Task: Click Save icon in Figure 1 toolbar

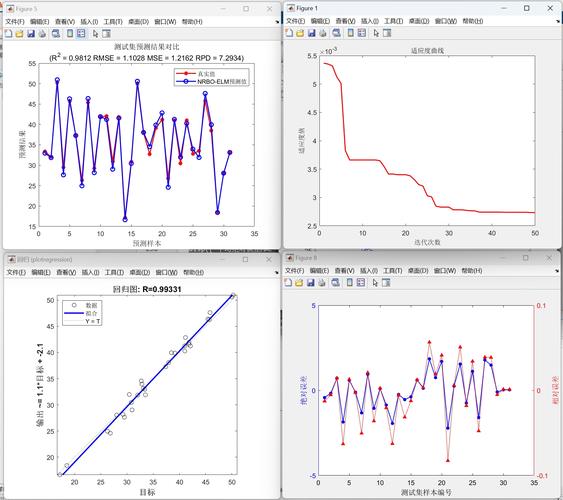Action: [x=311, y=33]
